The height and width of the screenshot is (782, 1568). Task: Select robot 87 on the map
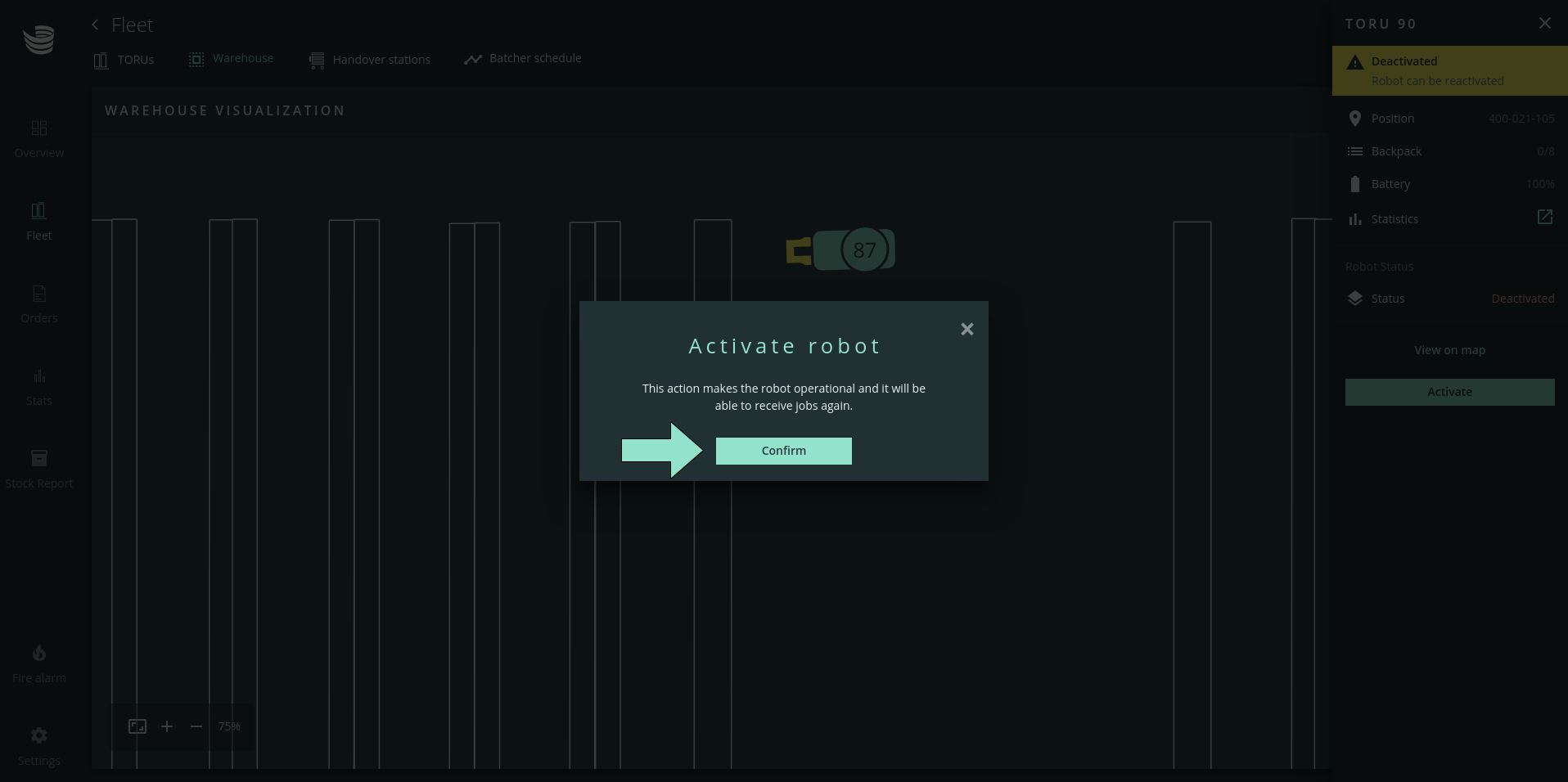[x=863, y=250]
